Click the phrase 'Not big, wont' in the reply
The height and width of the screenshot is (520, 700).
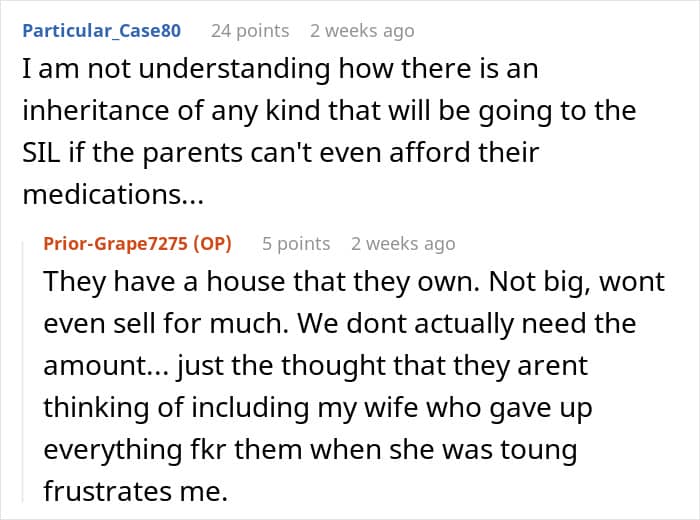coord(577,282)
